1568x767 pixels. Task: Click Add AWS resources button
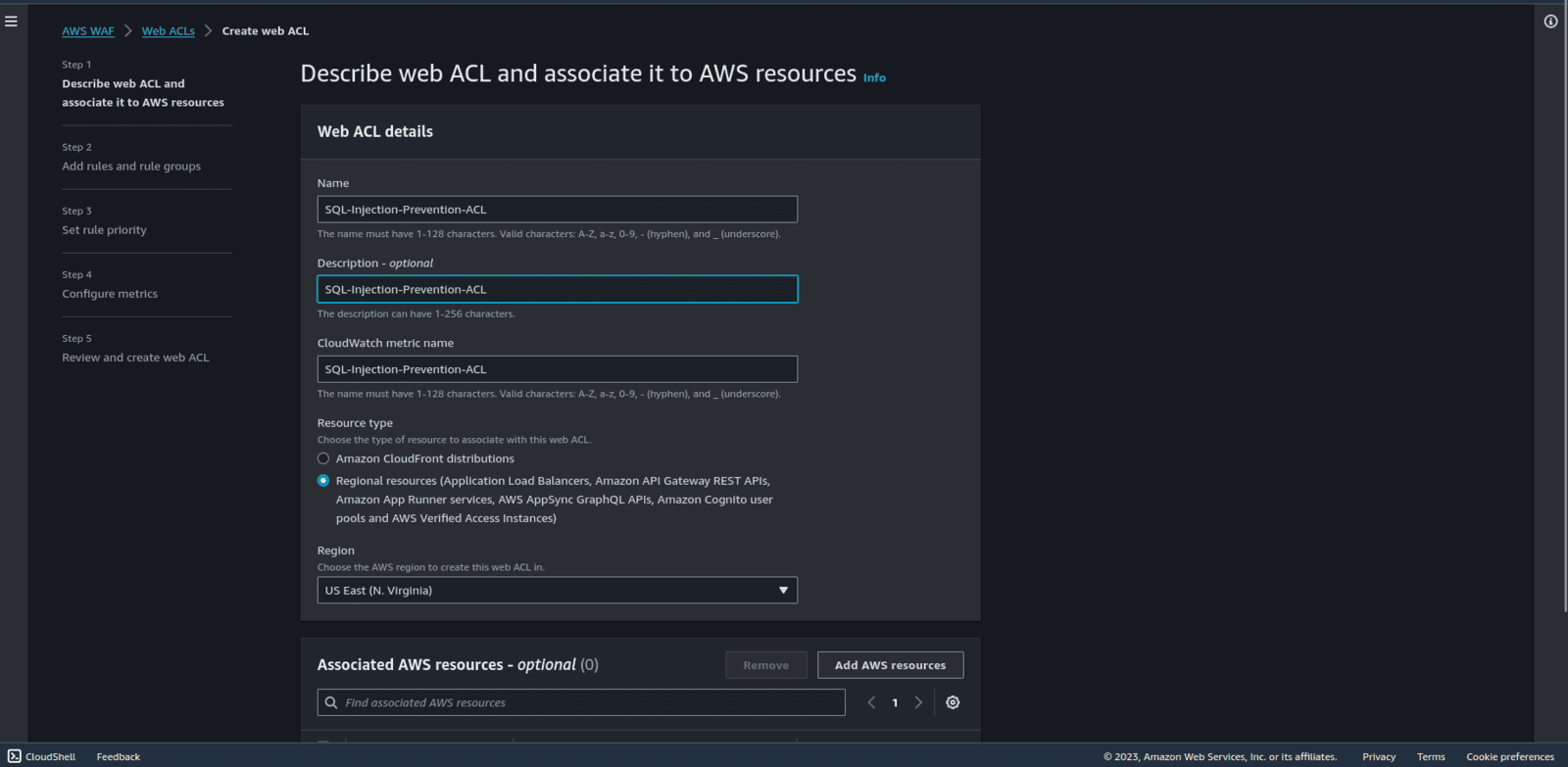tap(890, 665)
